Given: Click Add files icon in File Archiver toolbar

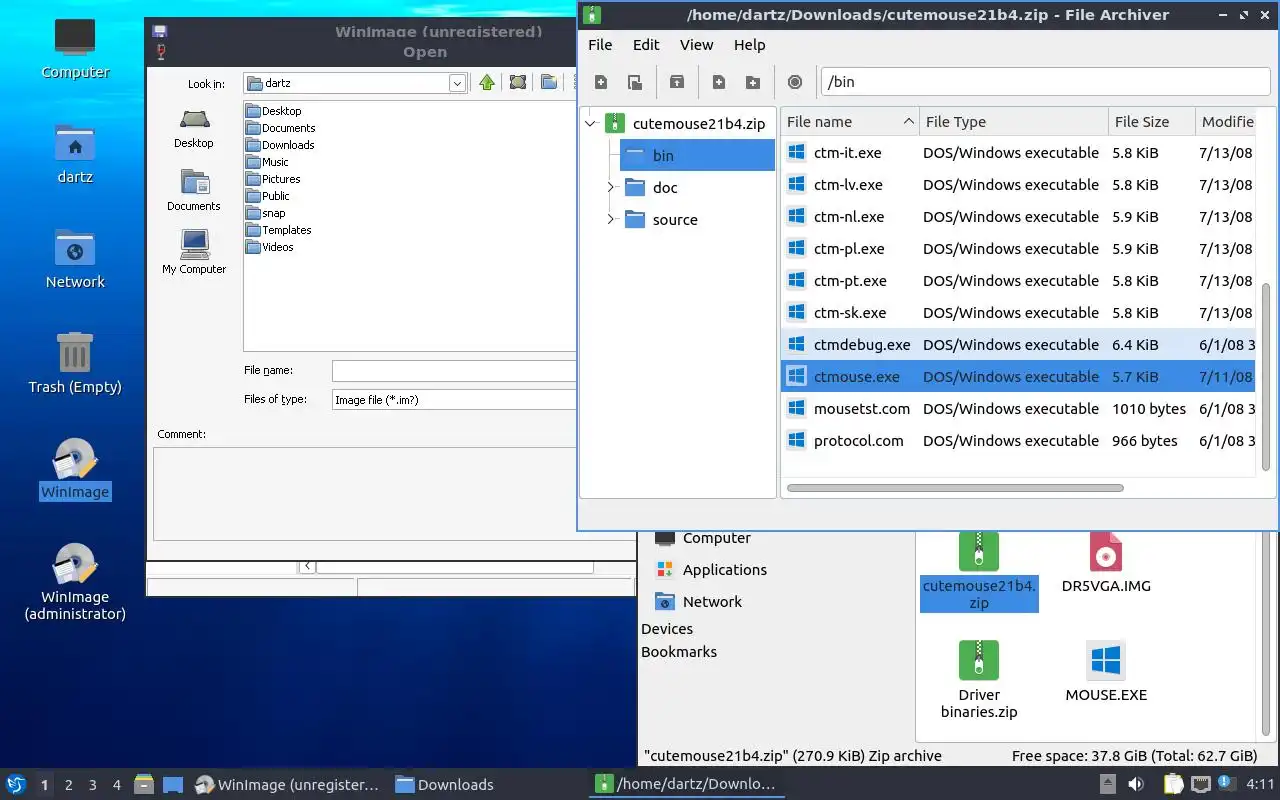Looking at the screenshot, I should point(719,82).
